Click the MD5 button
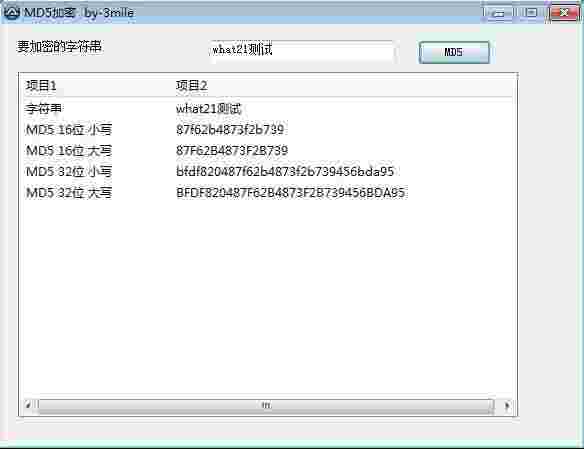Viewport: 584px width, 449px height. [x=454, y=52]
